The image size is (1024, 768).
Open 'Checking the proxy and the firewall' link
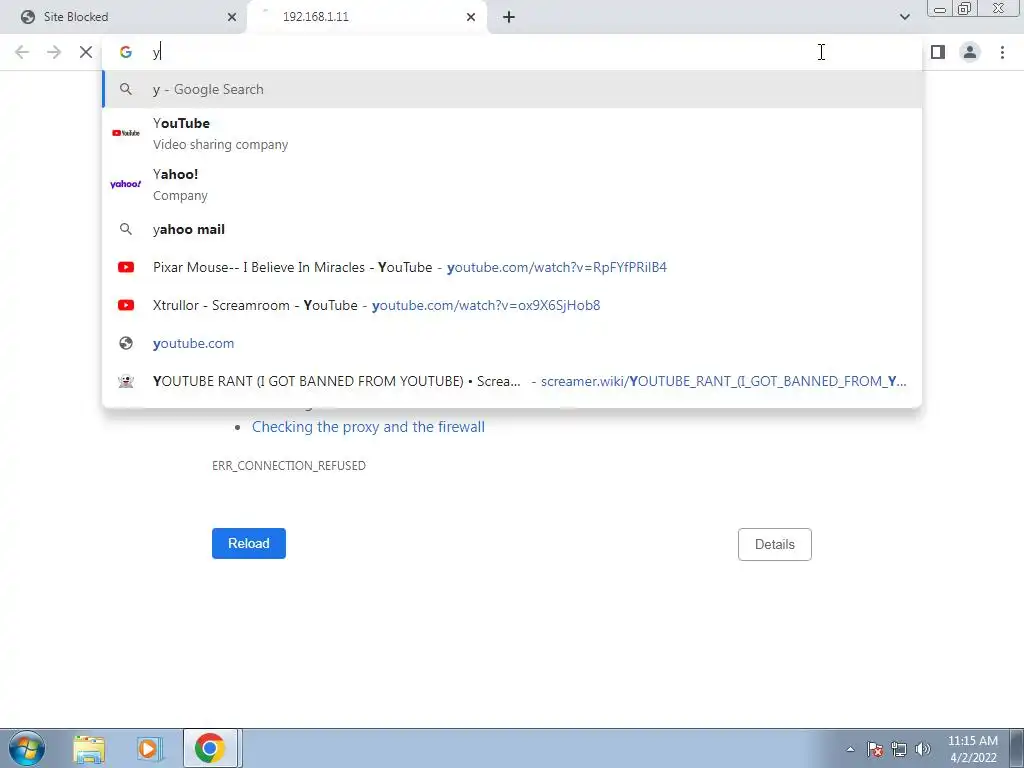(368, 427)
